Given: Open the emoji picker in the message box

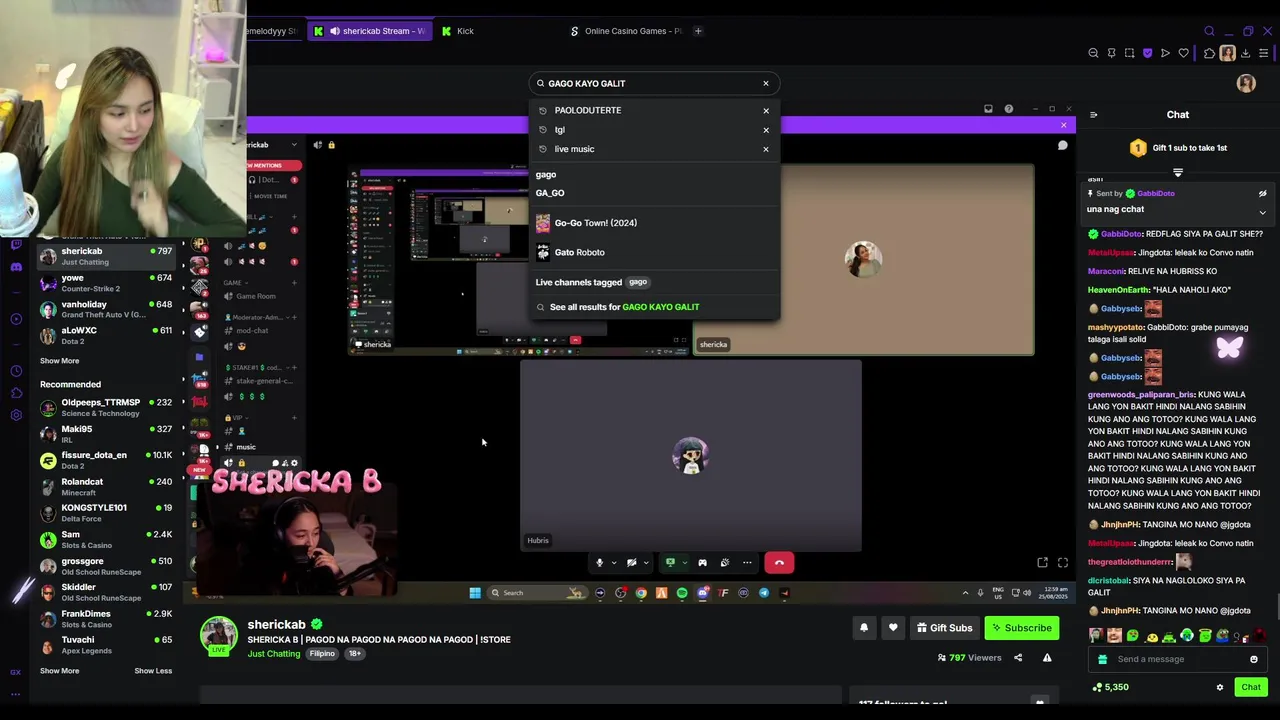Looking at the screenshot, I should click(1254, 659).
